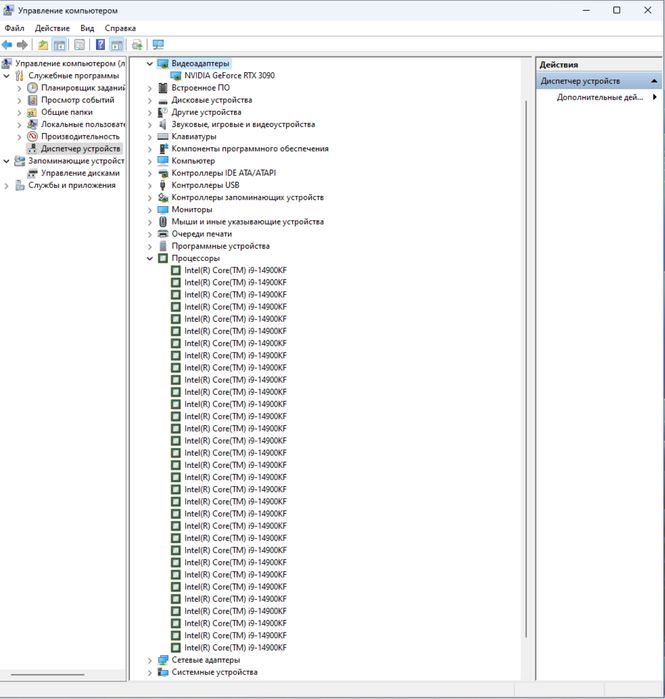665x699 pixels.
Task: Expand Контроллеры запоминающих устройств category
Action: coord(150,198)
